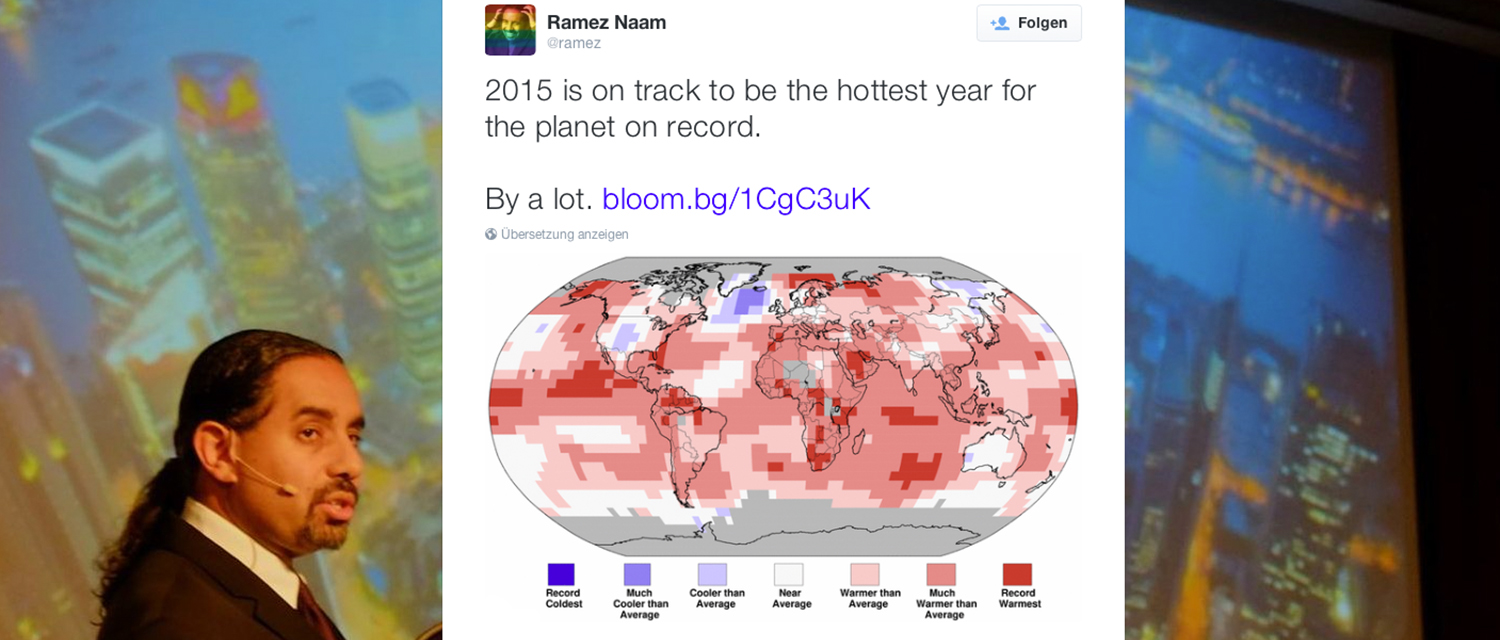Select the Warmer than Average swatch
The image size is (1500, 640).
[x=865, y=574]
